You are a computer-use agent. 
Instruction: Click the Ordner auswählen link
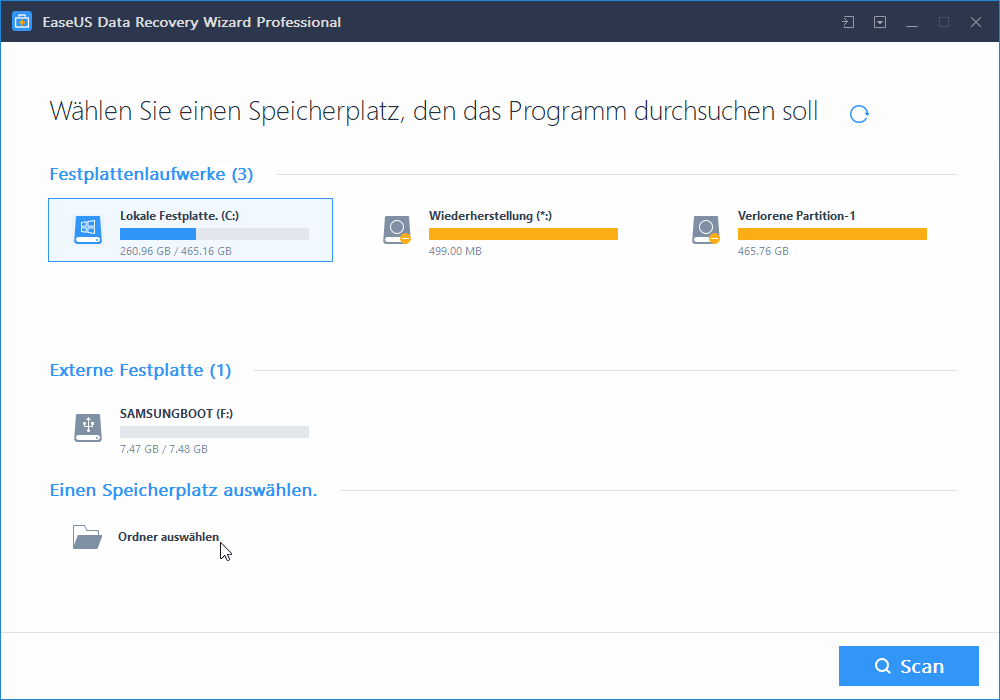pyautogui.click(x=168, y=537)
